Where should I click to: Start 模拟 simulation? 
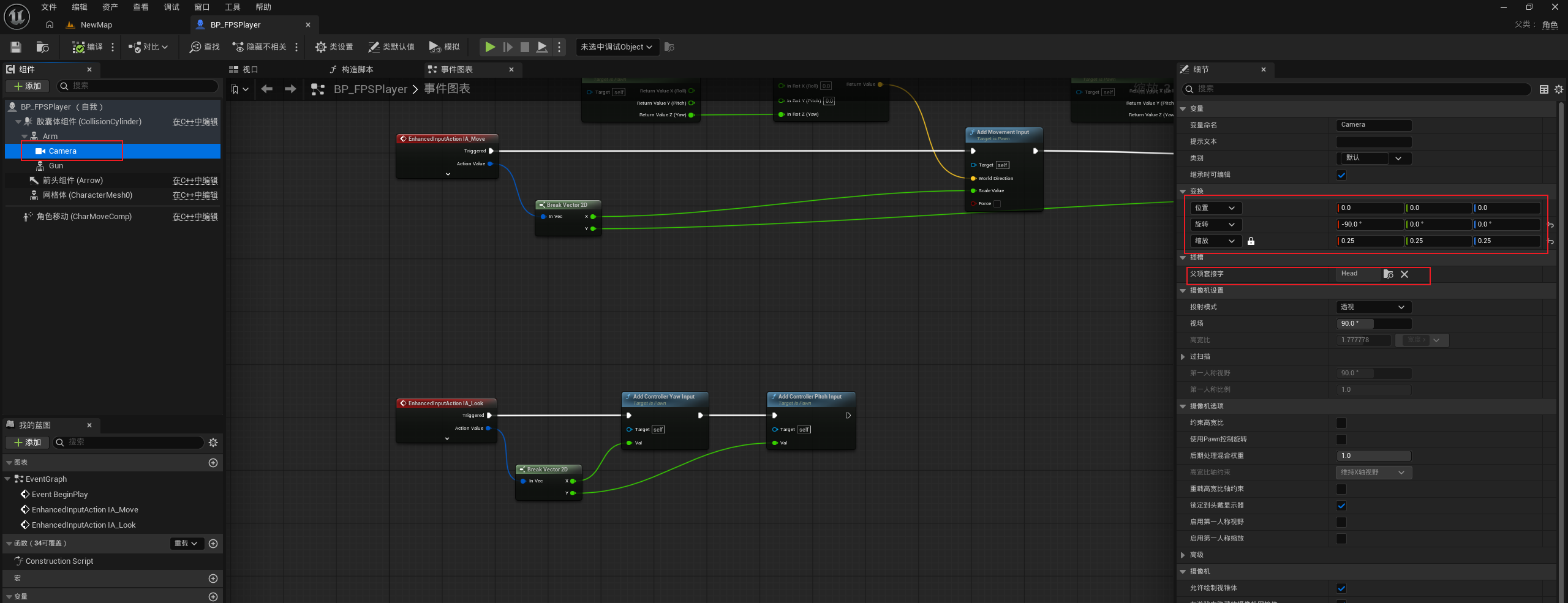click(444, 47)
